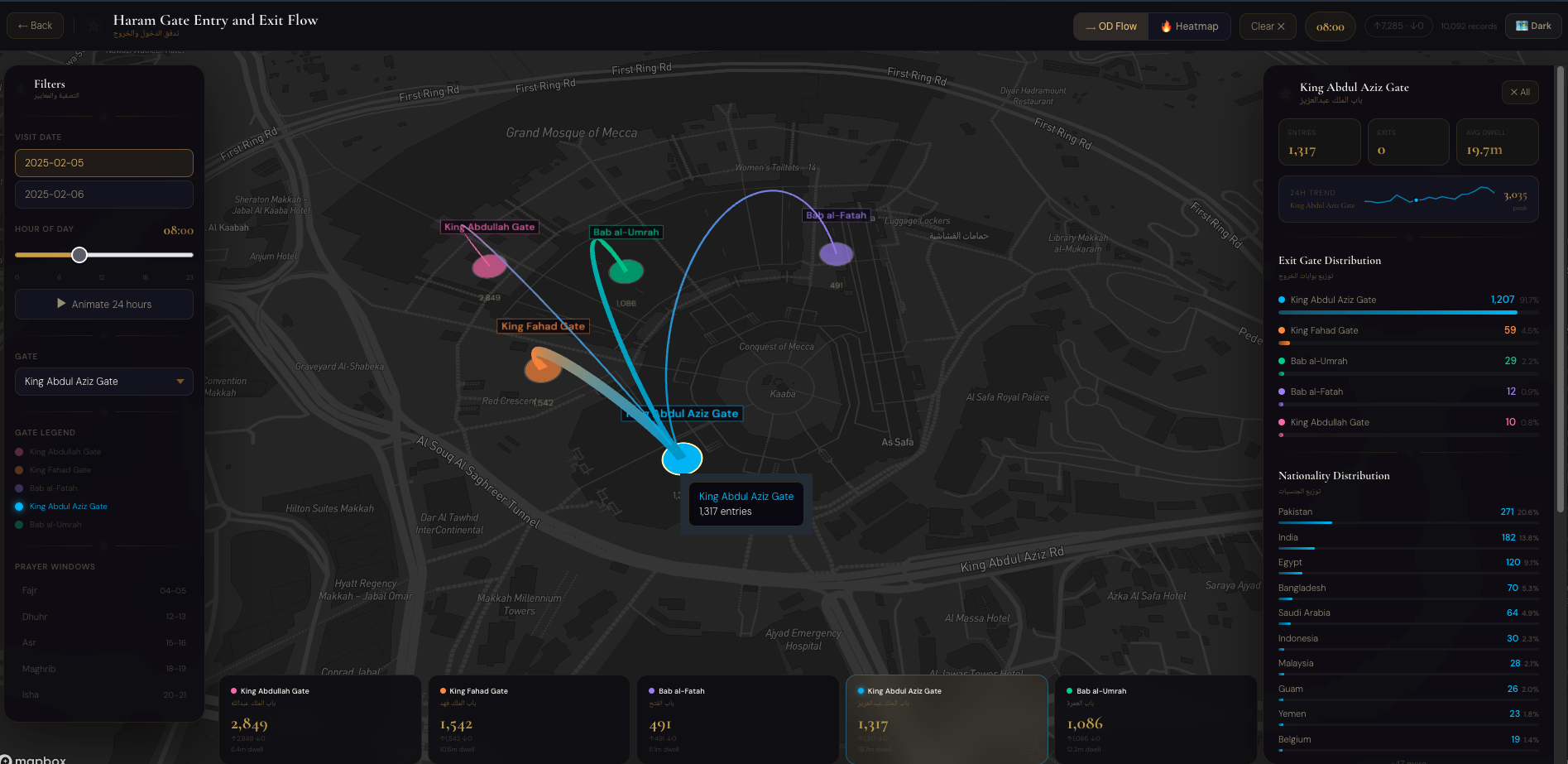The width and height of the screenshot is (1568, 764).
Task: Click the India nationality row
Action: [1408, 541]
